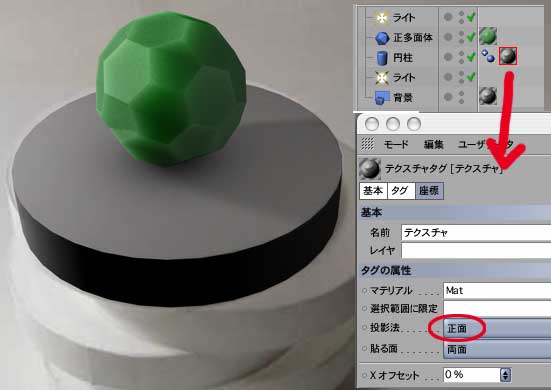This screenshot has height=390, width=551.
Task: Toggle the green check on ライト above 背景
Action: pyautogui.click(x=472, y=76)
